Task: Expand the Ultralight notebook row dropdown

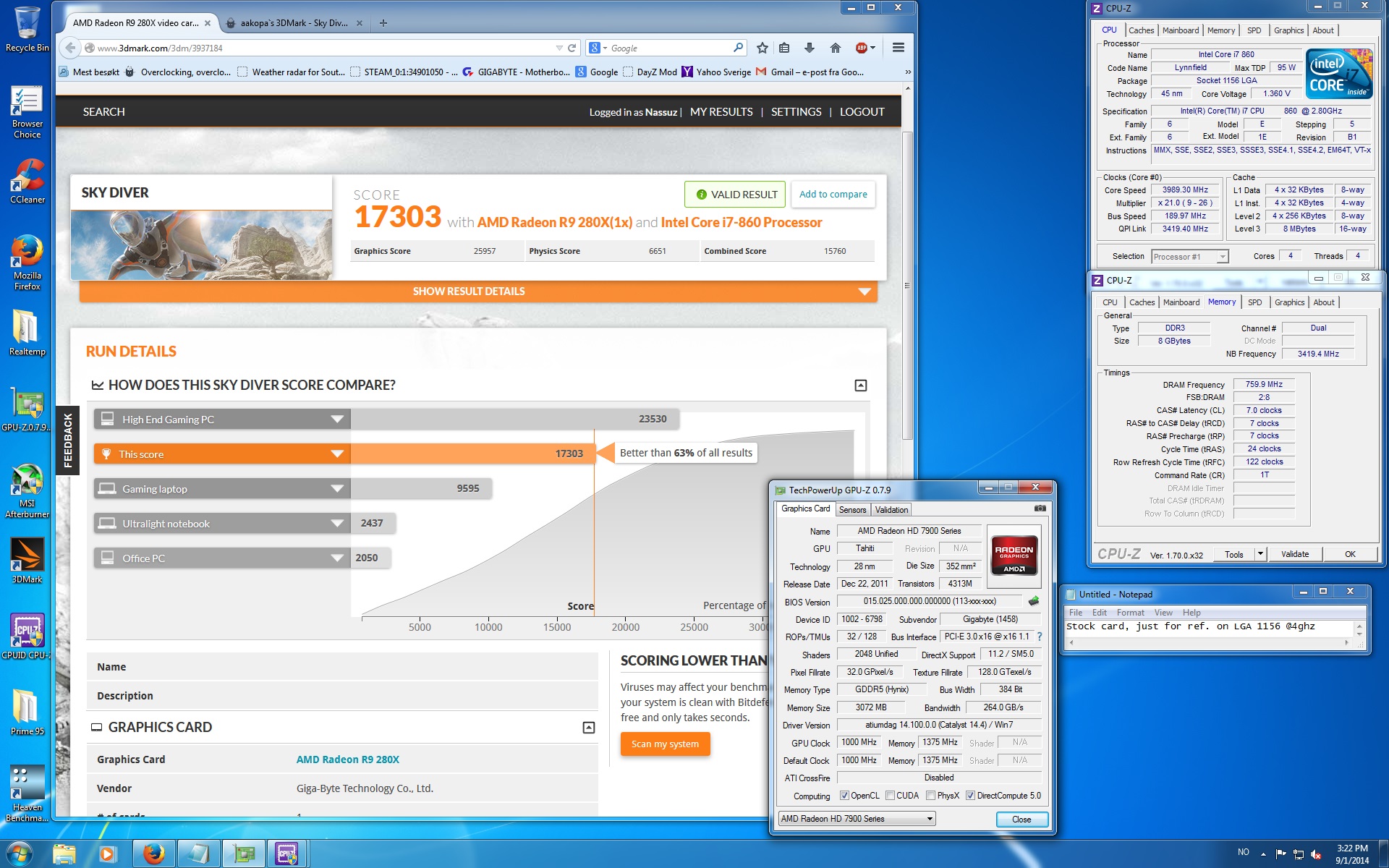Action: pyautogui.click(x=337, y=524)
